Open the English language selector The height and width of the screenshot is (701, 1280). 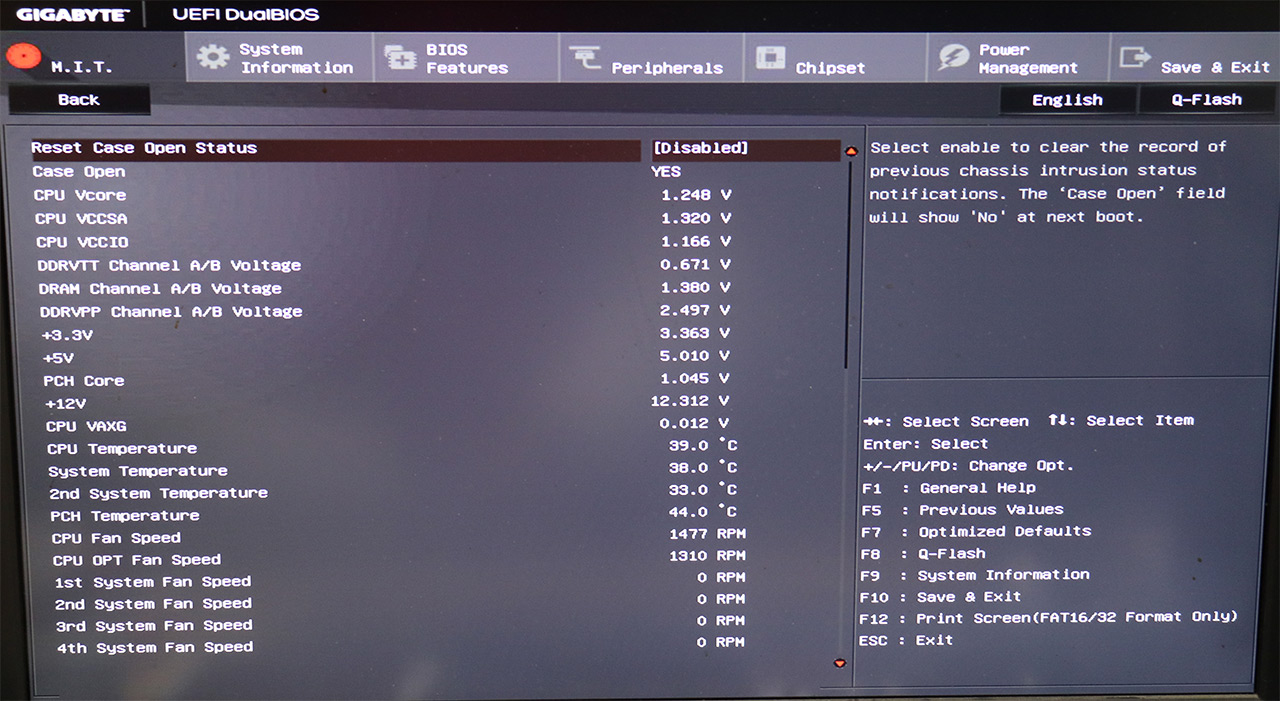(1067, 100)
